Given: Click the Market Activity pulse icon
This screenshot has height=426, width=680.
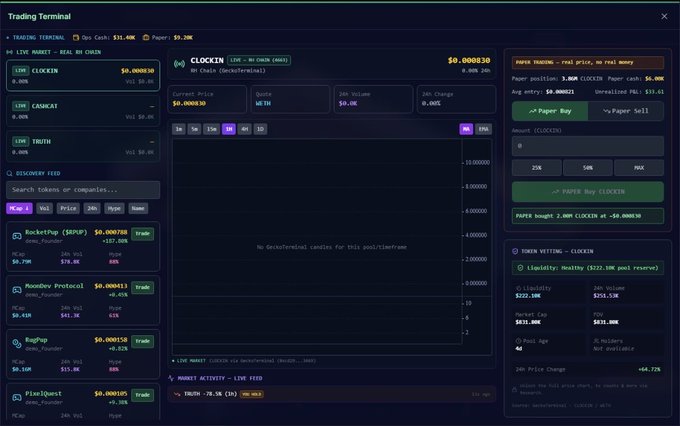Looking at the screenshot, I should [x=171, y=378].
